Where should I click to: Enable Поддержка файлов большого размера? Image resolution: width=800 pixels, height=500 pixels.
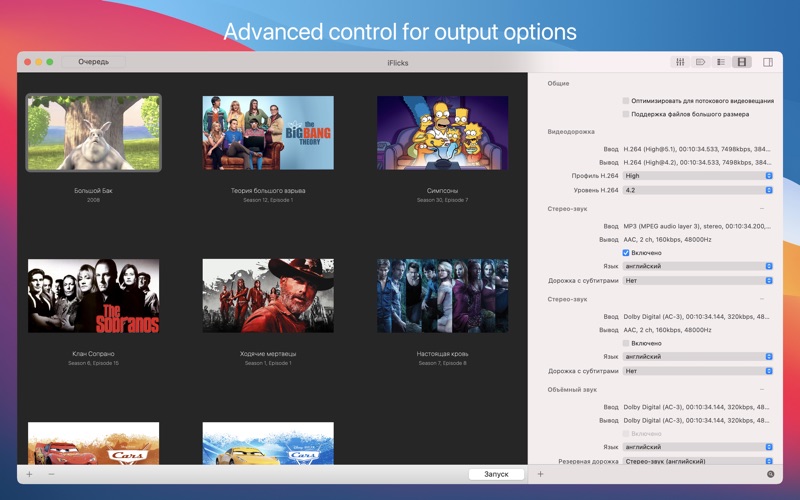626,114
